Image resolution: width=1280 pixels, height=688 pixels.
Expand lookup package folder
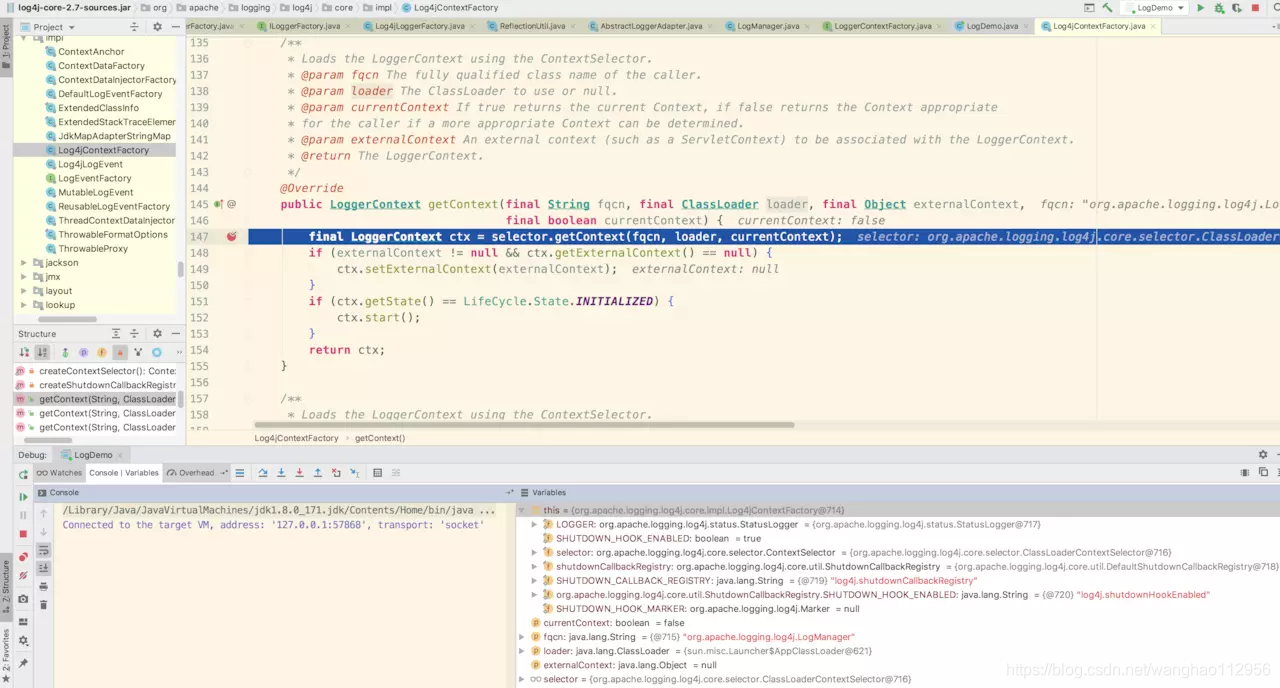coord(24,305)
